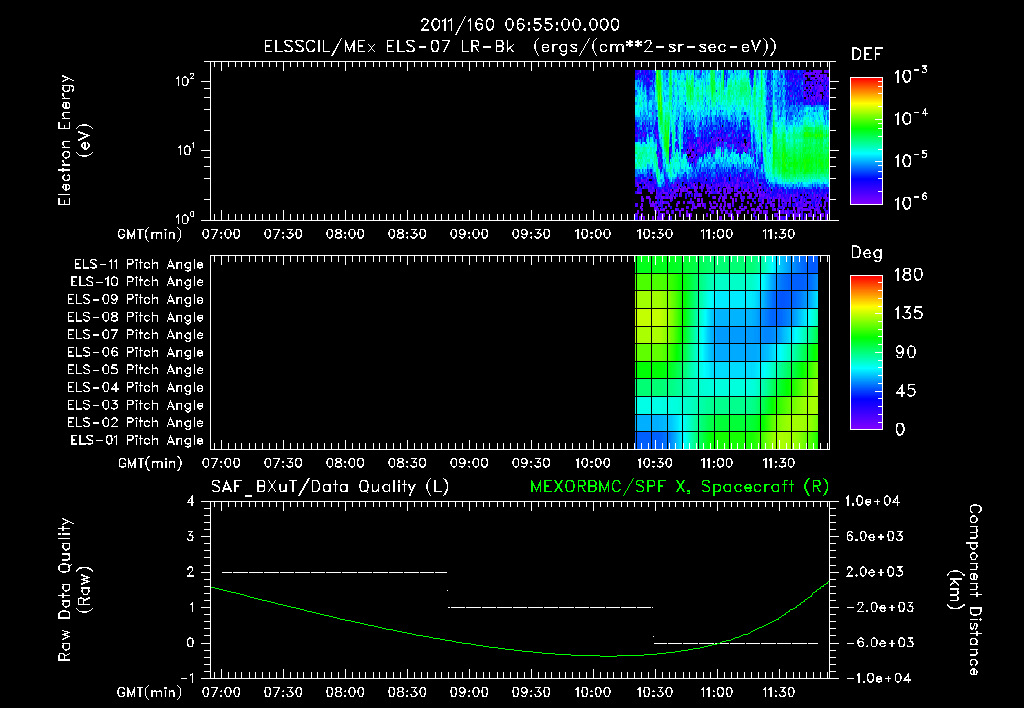This screenshot has height=708, width=1024.
Task: Click the DEF color bar legend
Action: point(866,140)
